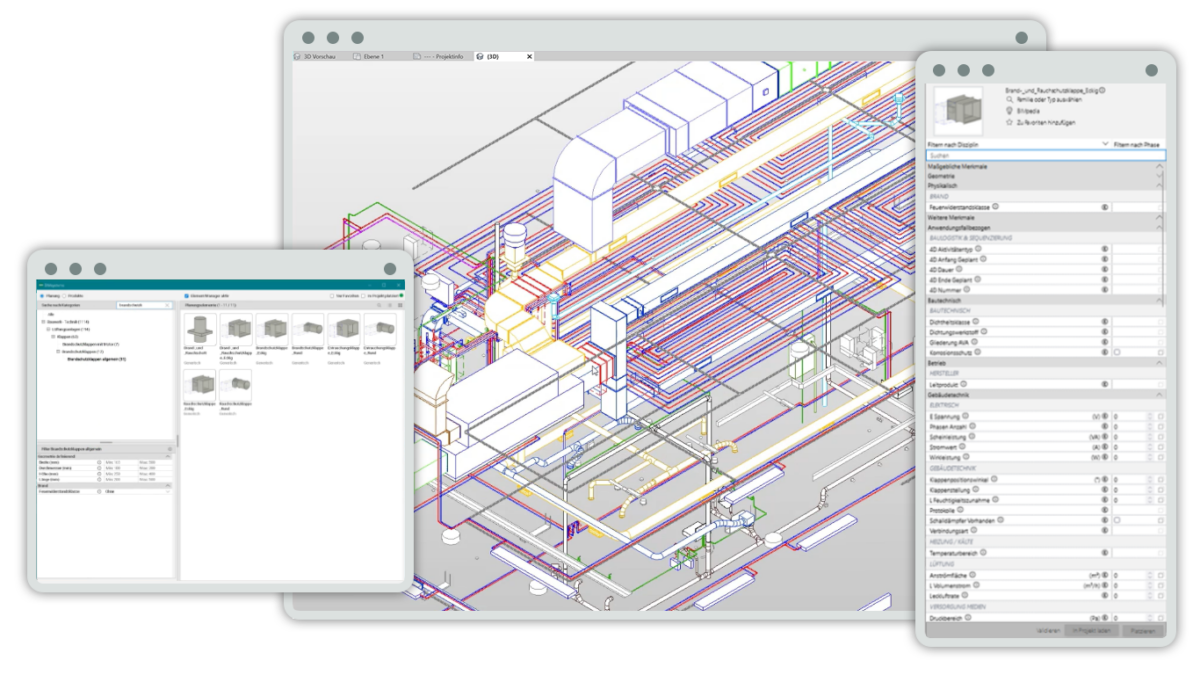
Task: Click the info icon next to 4D Dauer
Action: coord(961,270)
